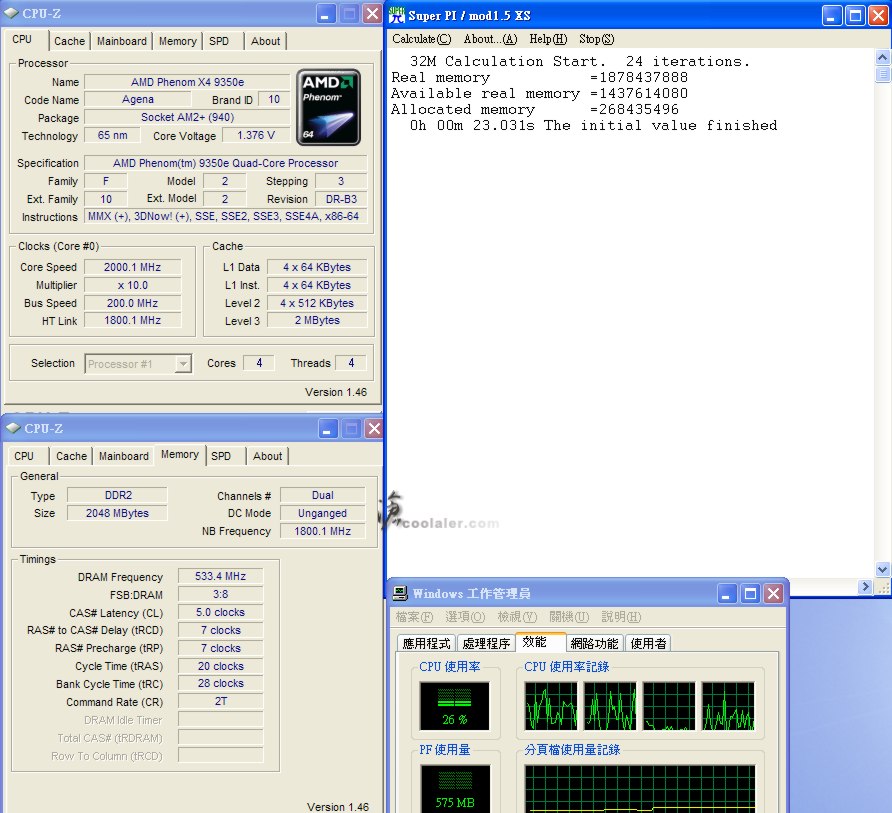This screenshot has width=892, height=813.
Task: Switch to 網路功能 tab in Task Manager
Action: 594,643
